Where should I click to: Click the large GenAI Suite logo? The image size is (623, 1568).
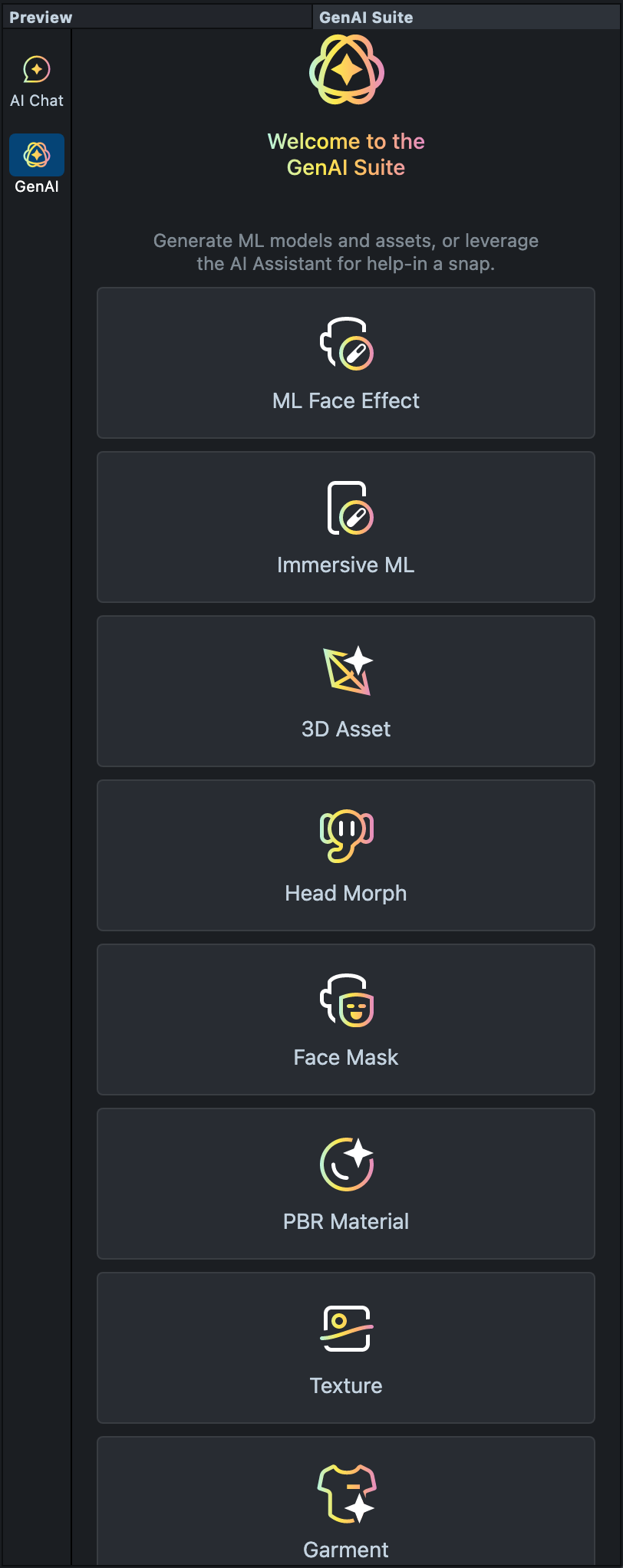point(346,71)
